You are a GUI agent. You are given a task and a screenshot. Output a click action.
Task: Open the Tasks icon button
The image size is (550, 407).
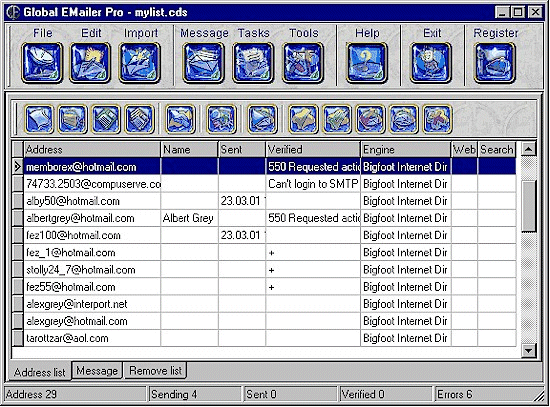click(253, 63)
